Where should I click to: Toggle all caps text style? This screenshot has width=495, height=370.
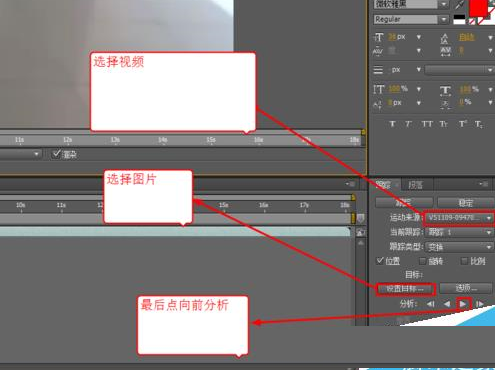[x=427, y=124]
